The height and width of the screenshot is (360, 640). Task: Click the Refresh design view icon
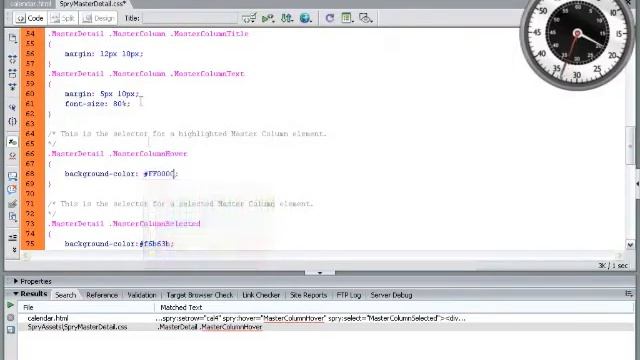(329, 18)
